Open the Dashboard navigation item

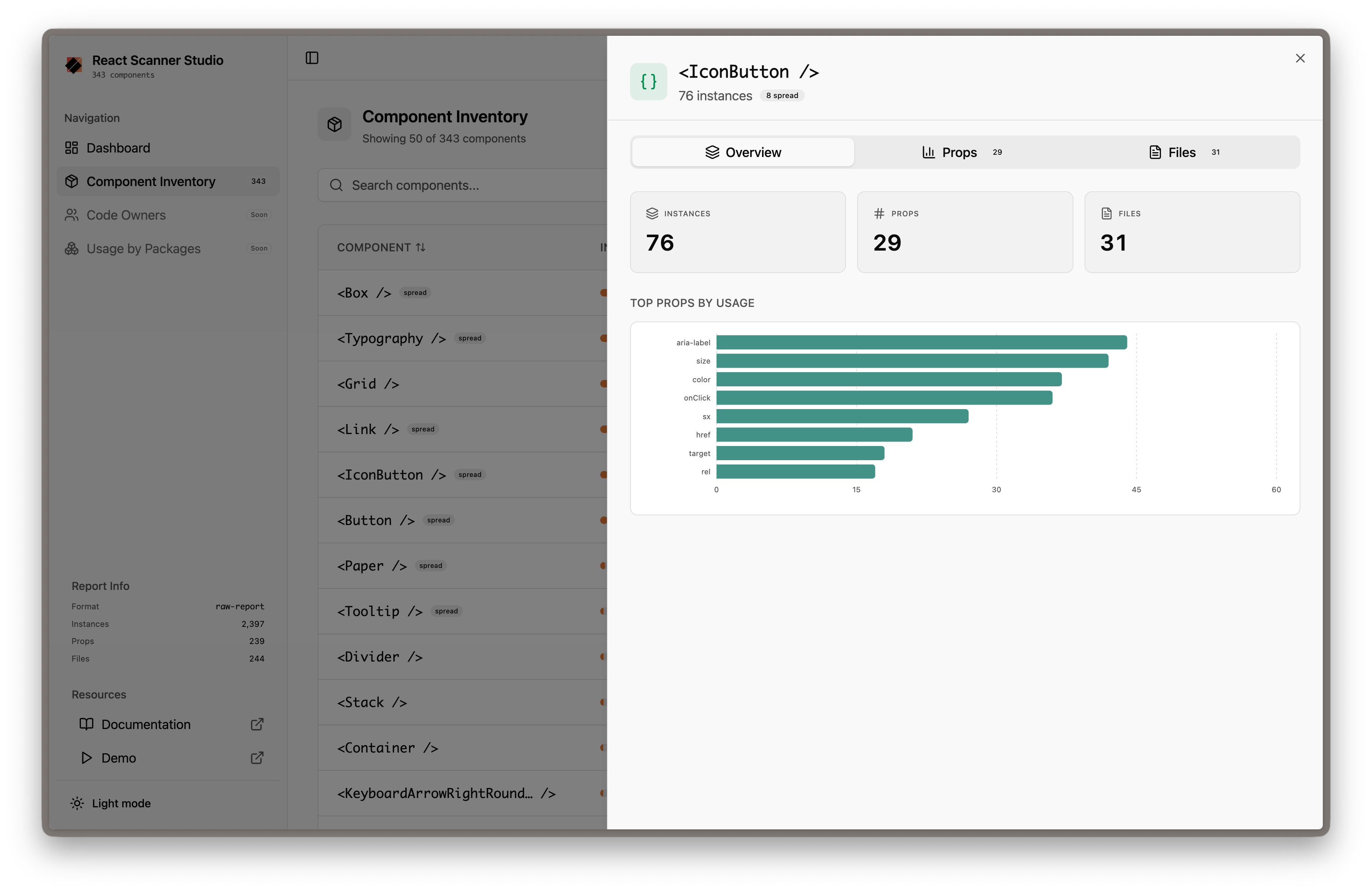[x=118, y=148]
